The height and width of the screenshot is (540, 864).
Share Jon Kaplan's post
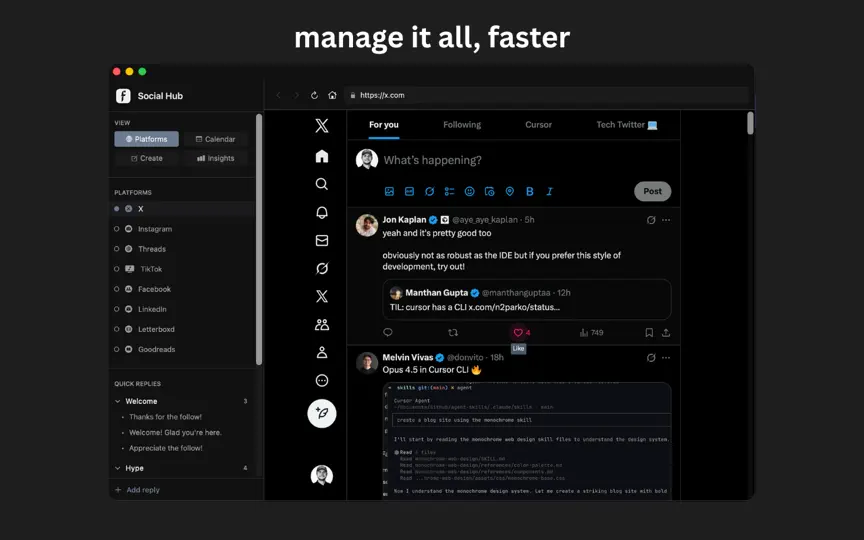coord(666,332)
